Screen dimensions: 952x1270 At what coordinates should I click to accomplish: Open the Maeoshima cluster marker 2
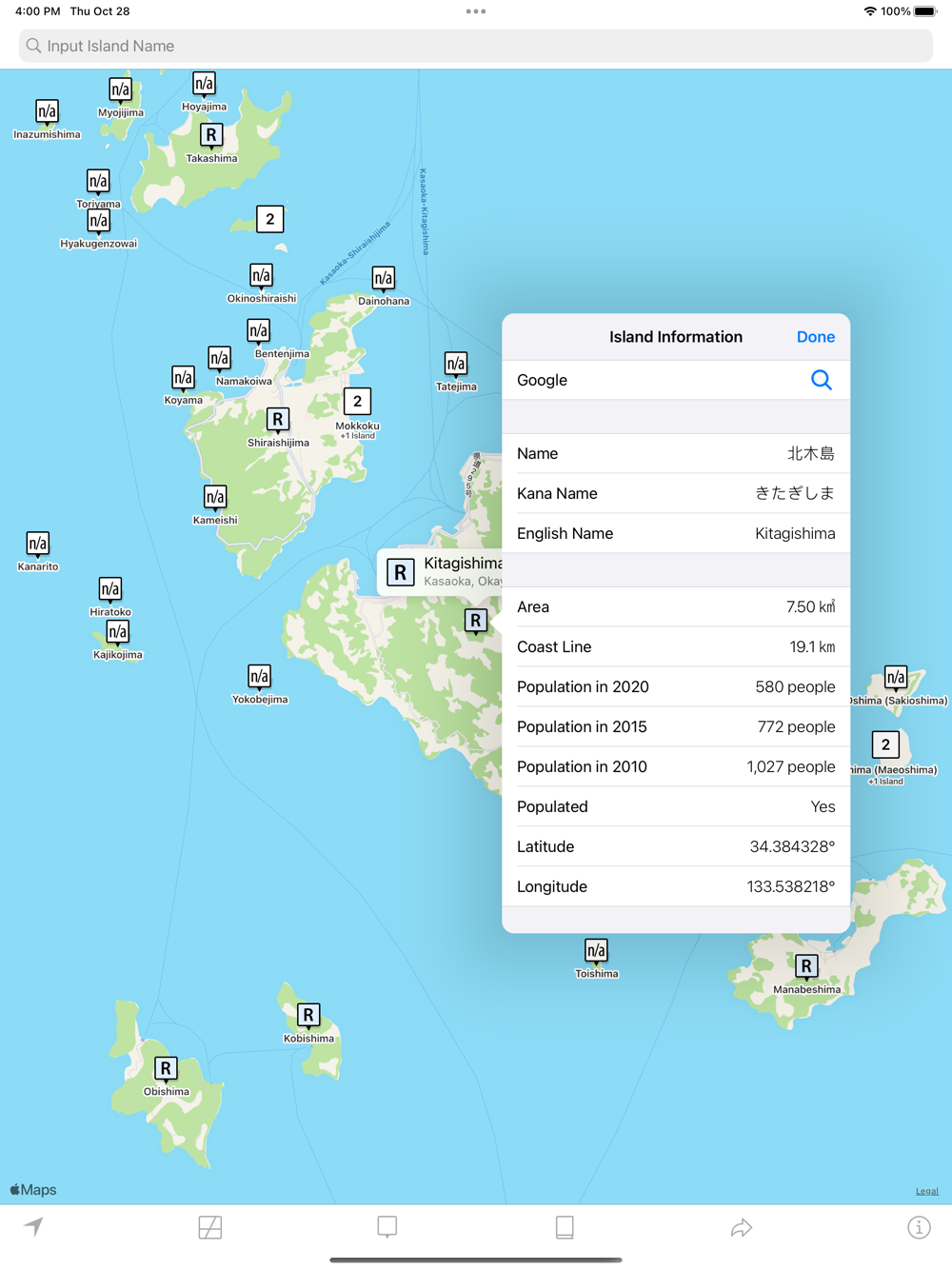[885, 744]
